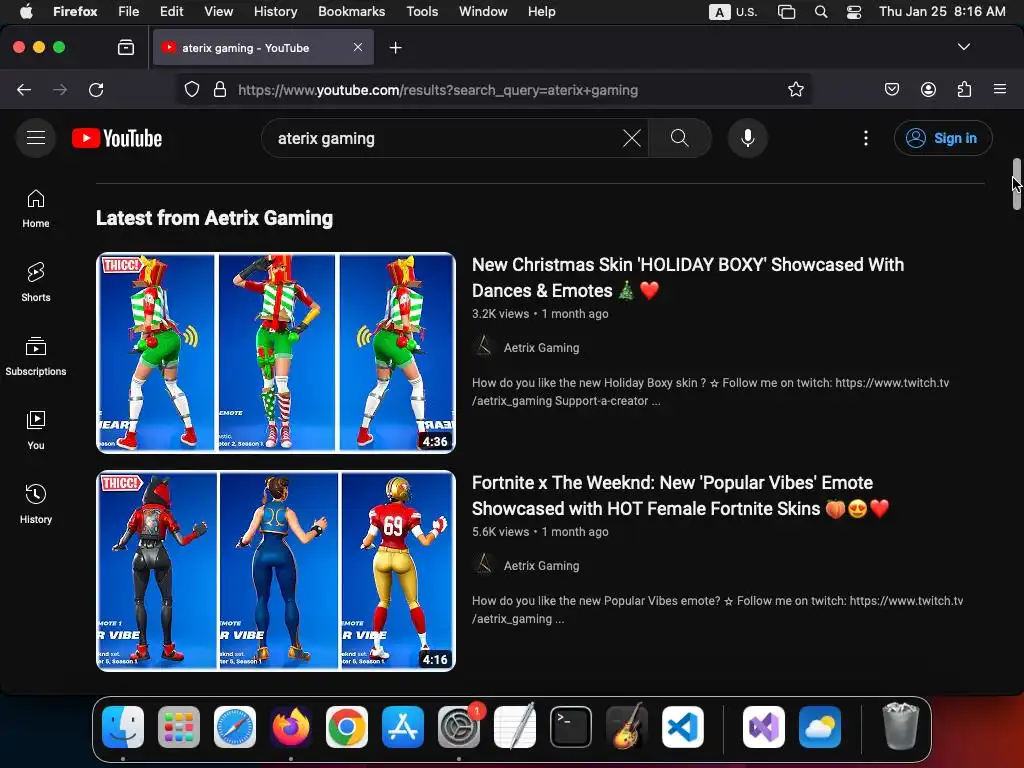Open the Trash in the Dock
This screenshot has height=768, width=1024.
tap(901, 726)
